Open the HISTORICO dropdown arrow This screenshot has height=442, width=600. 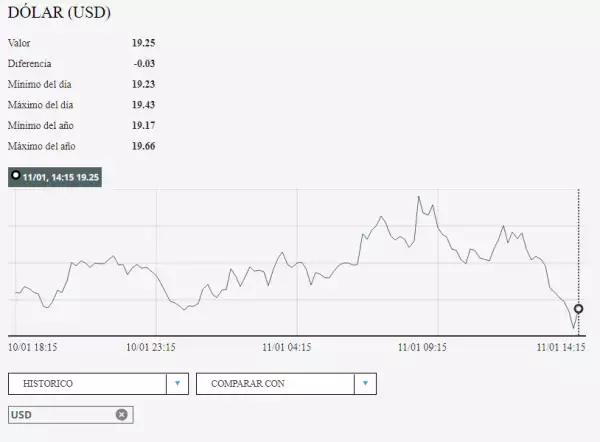(177, 383)
